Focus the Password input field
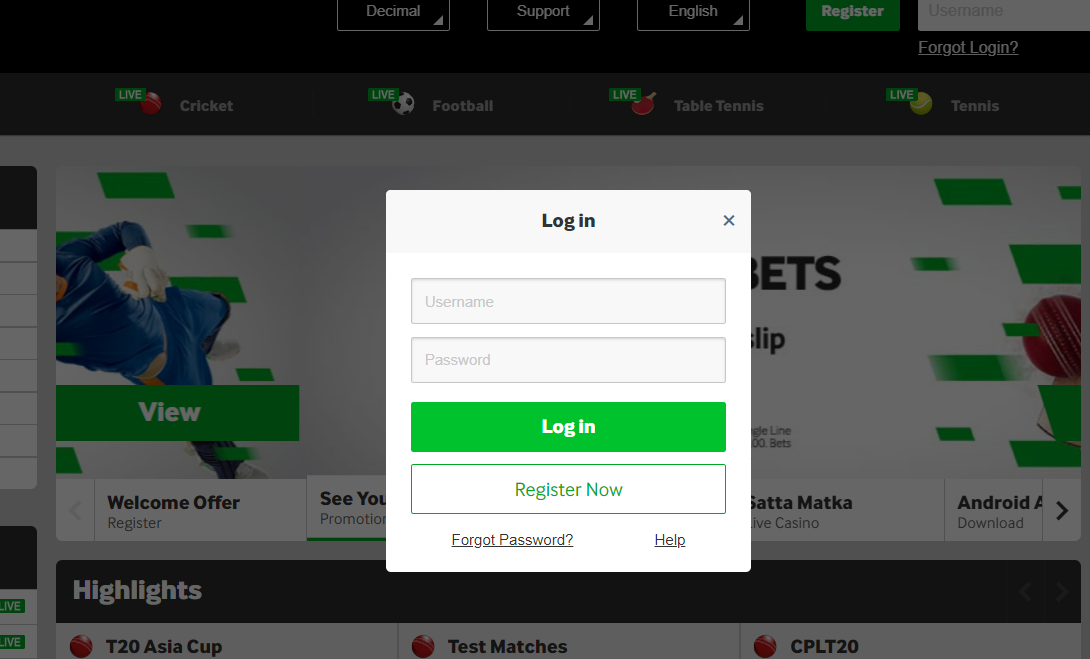The height and width of the screenshot is (659, 1090). coord(568,360)
